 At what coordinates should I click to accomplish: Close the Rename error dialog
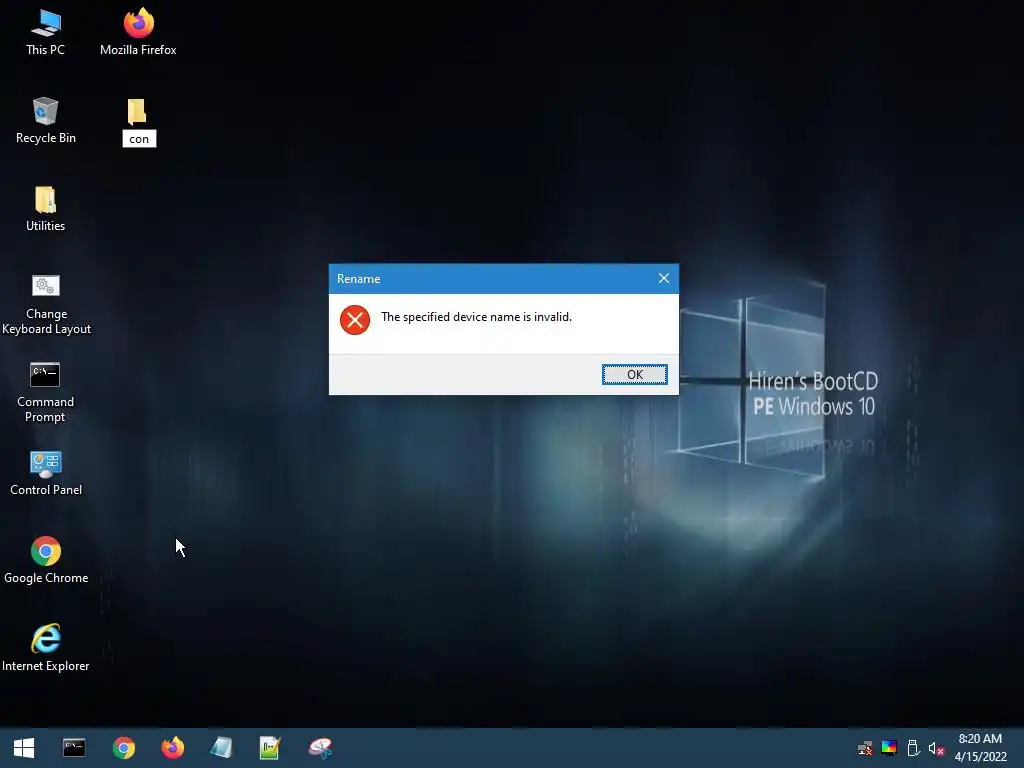coord(664,278)
